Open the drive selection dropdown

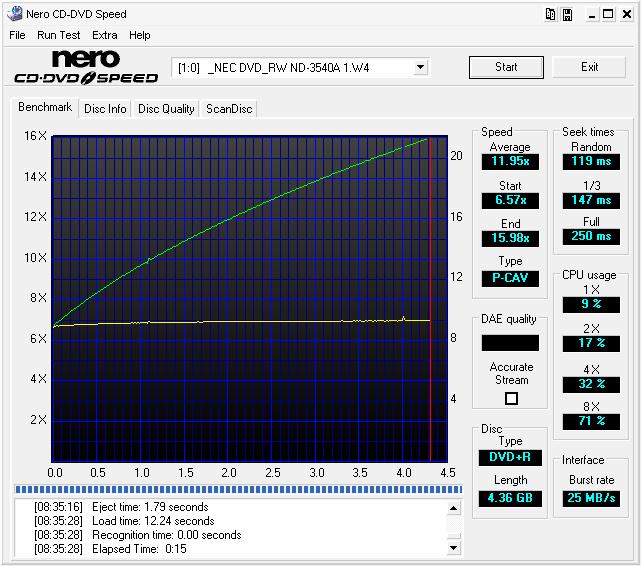click(420, 67)
